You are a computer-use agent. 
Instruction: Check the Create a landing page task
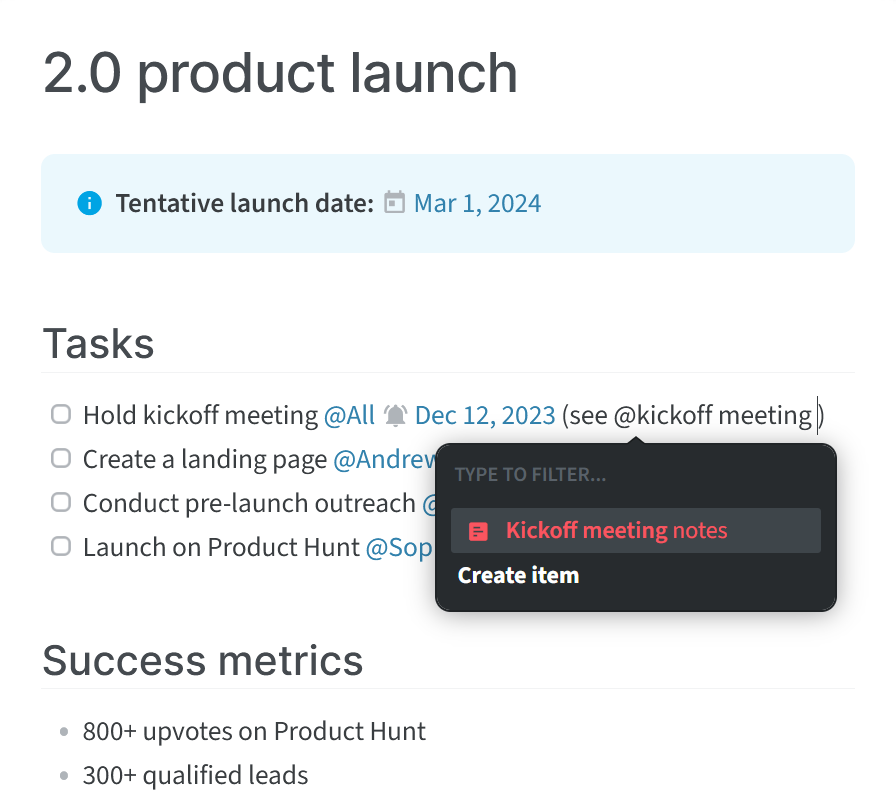point(61,458)
